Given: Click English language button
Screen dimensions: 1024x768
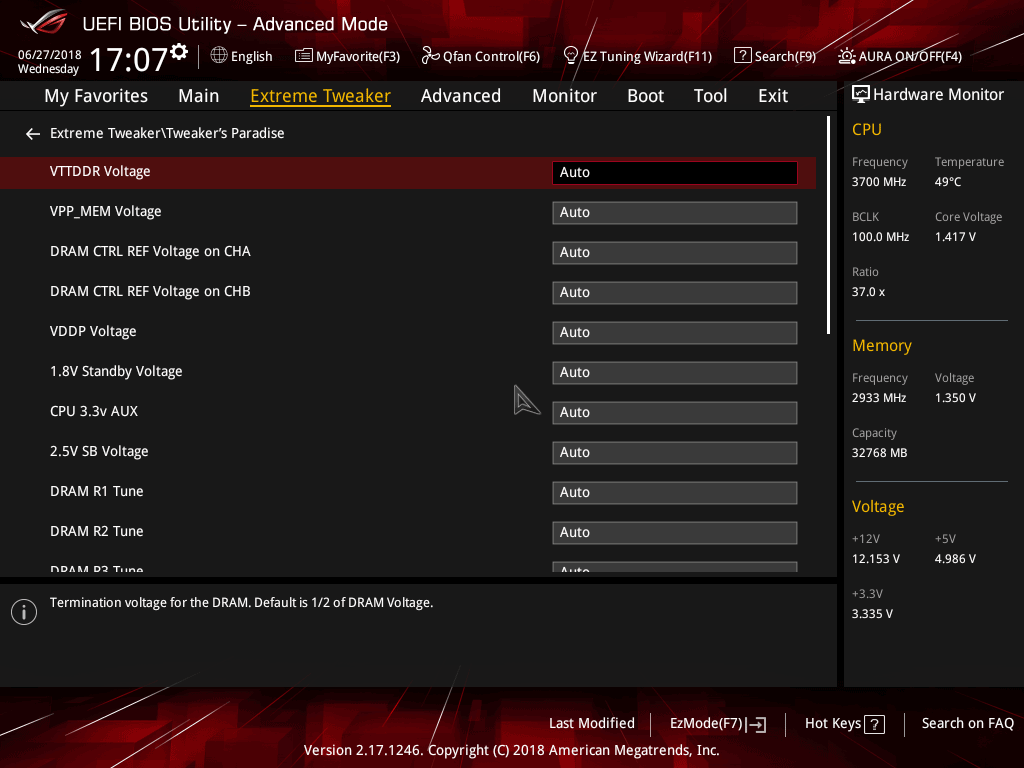Looking at the screenshot, I should (242, 56).
